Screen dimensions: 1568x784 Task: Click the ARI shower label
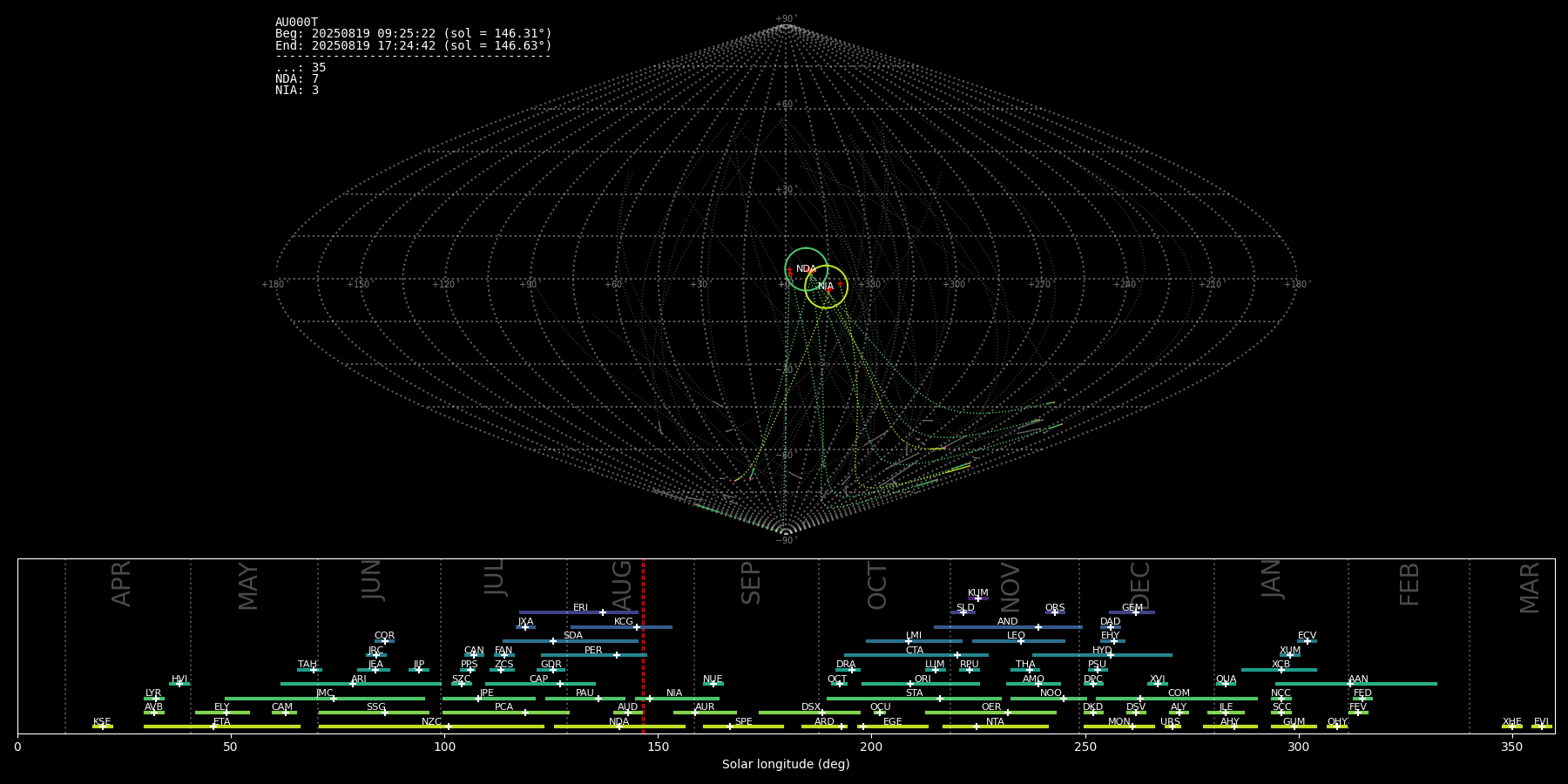(359, 679)
